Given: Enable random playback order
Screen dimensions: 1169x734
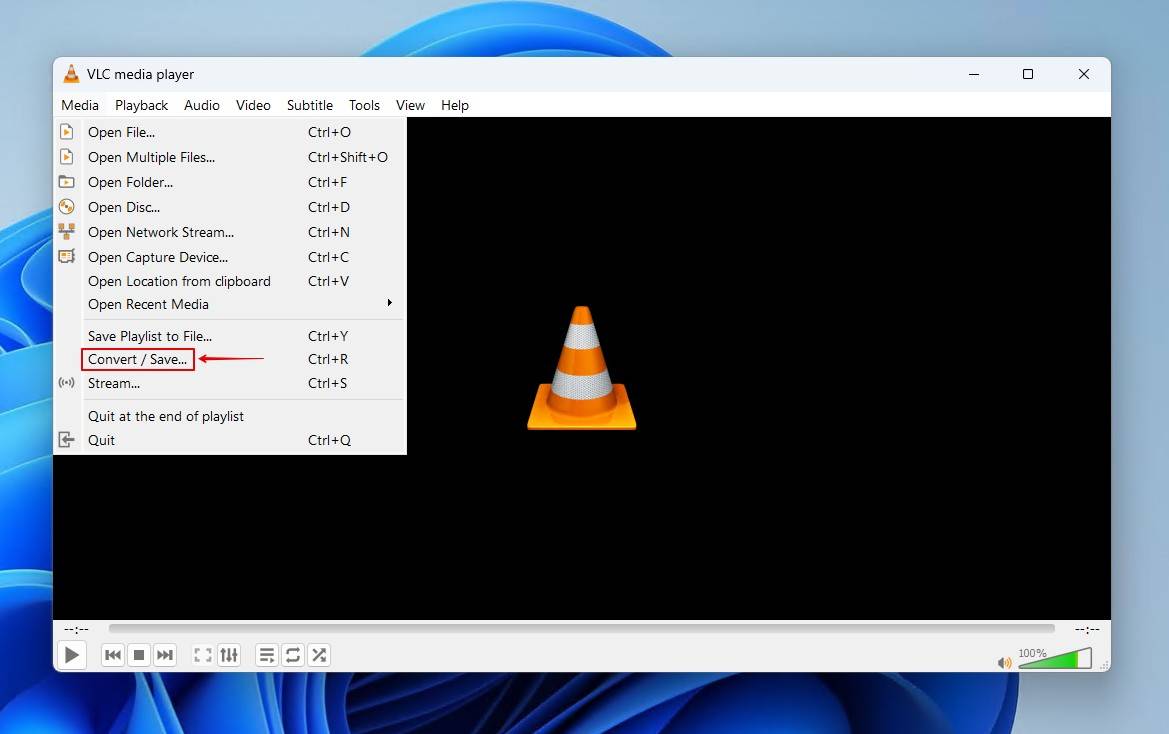Looking at the screenshot, I should pyautogui.click(x=318, y=655).
